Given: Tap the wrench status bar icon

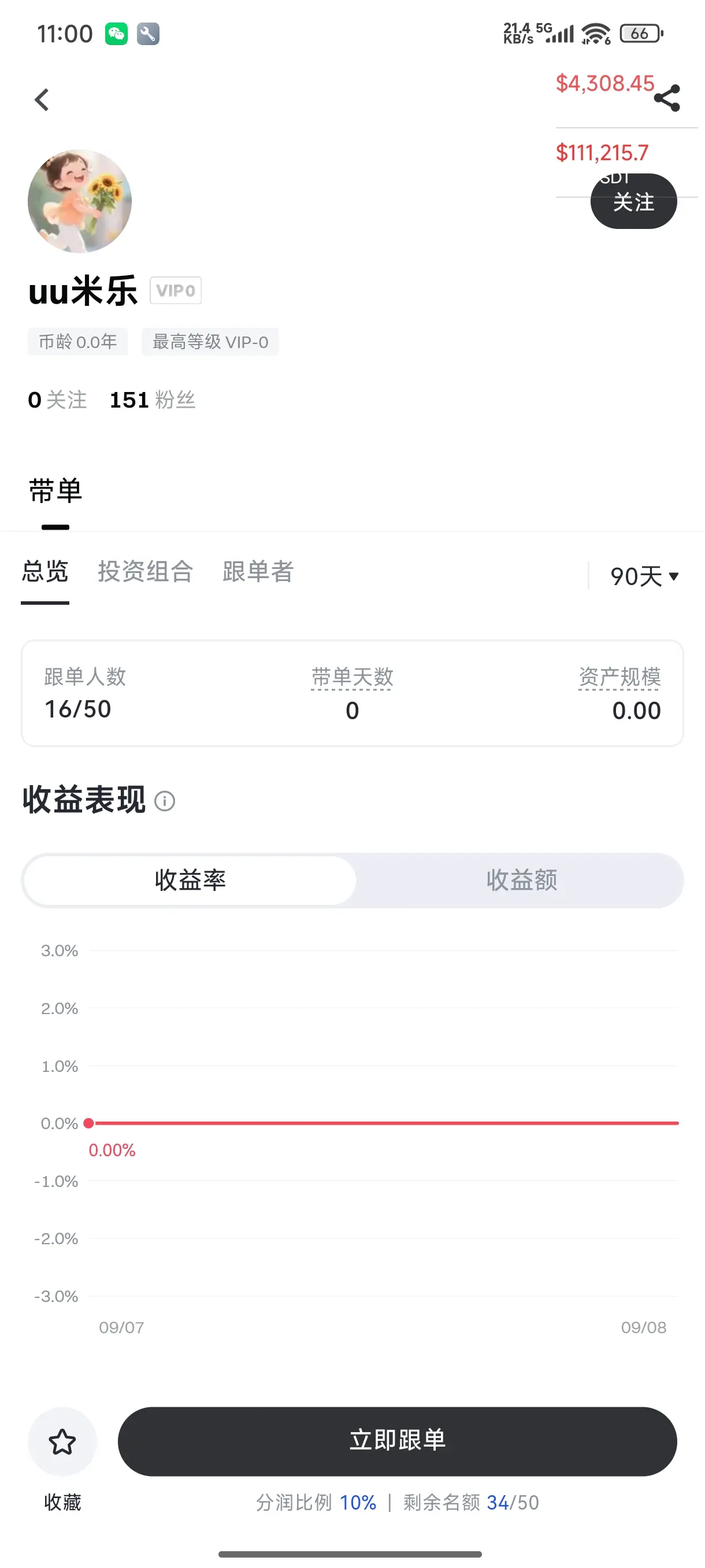Looking at the screenshot, I should pos(148,34).
